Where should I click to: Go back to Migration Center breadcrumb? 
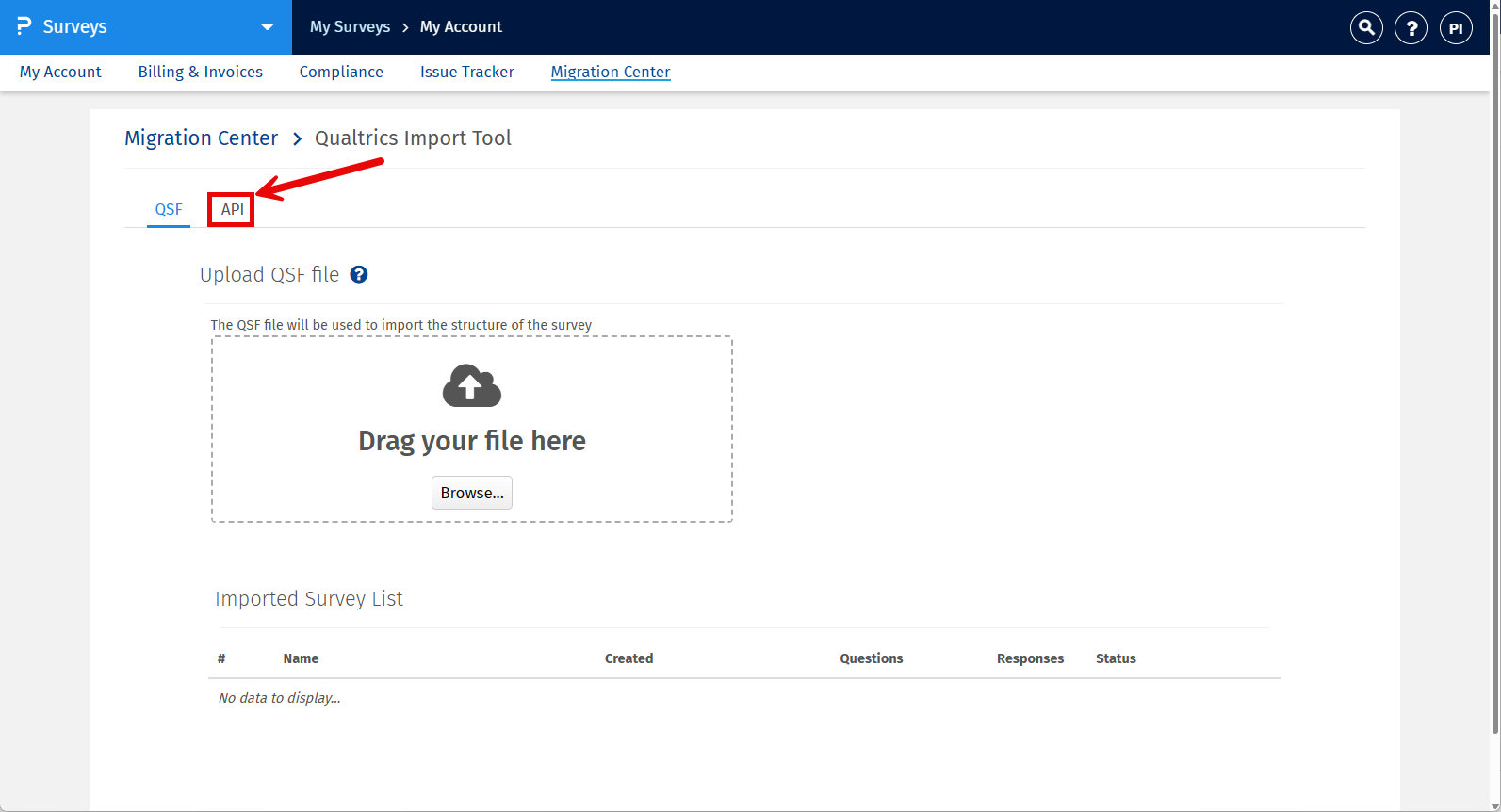pyautogui.click(x=201, y=138)
